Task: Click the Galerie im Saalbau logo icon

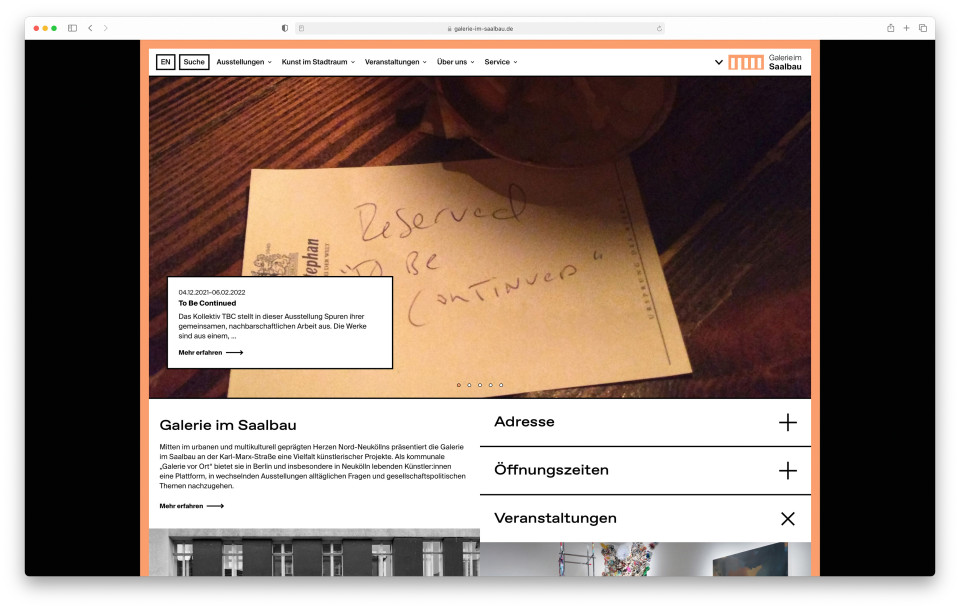Action: tap(746, 61)
